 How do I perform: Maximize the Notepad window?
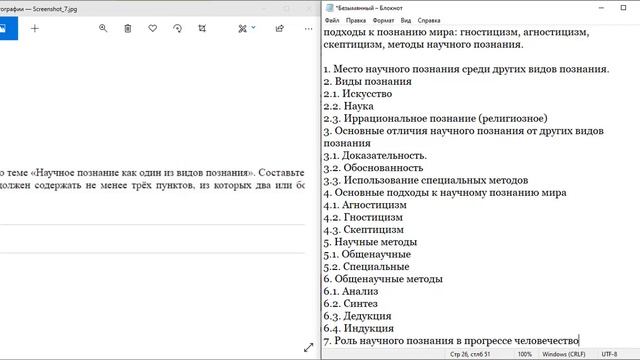tap(623, 8)
